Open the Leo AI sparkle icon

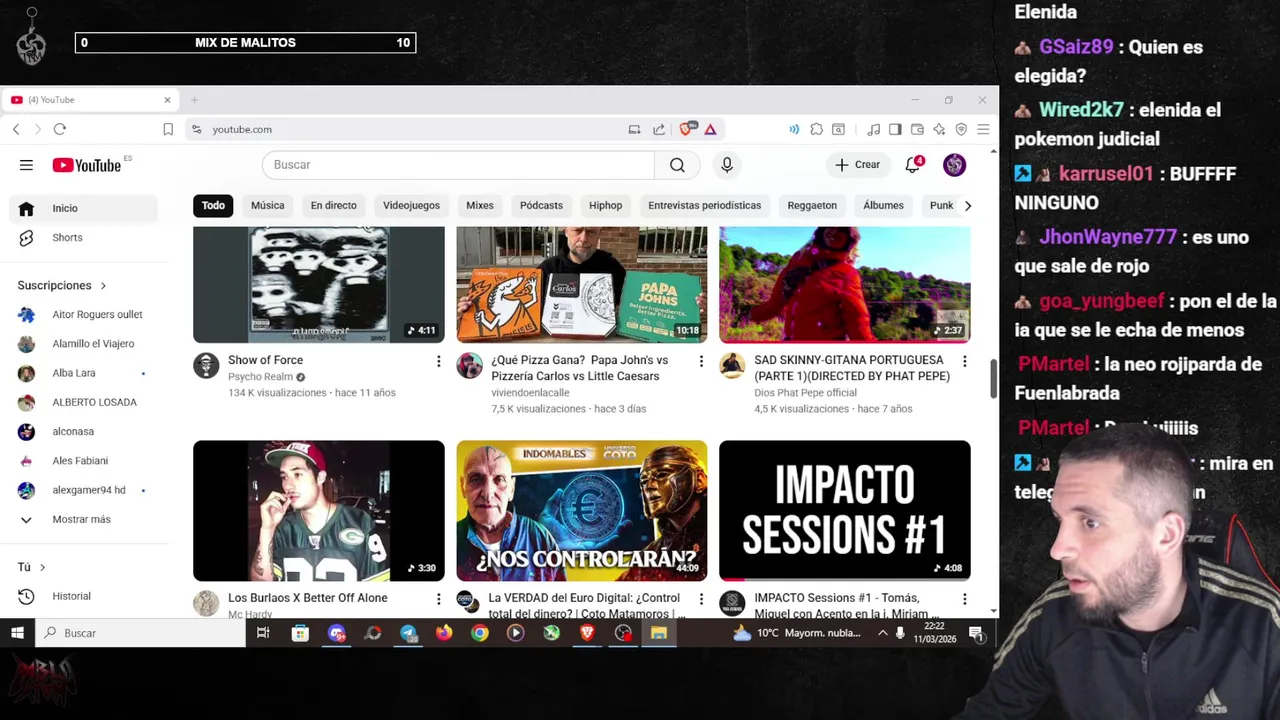point(939,129)
